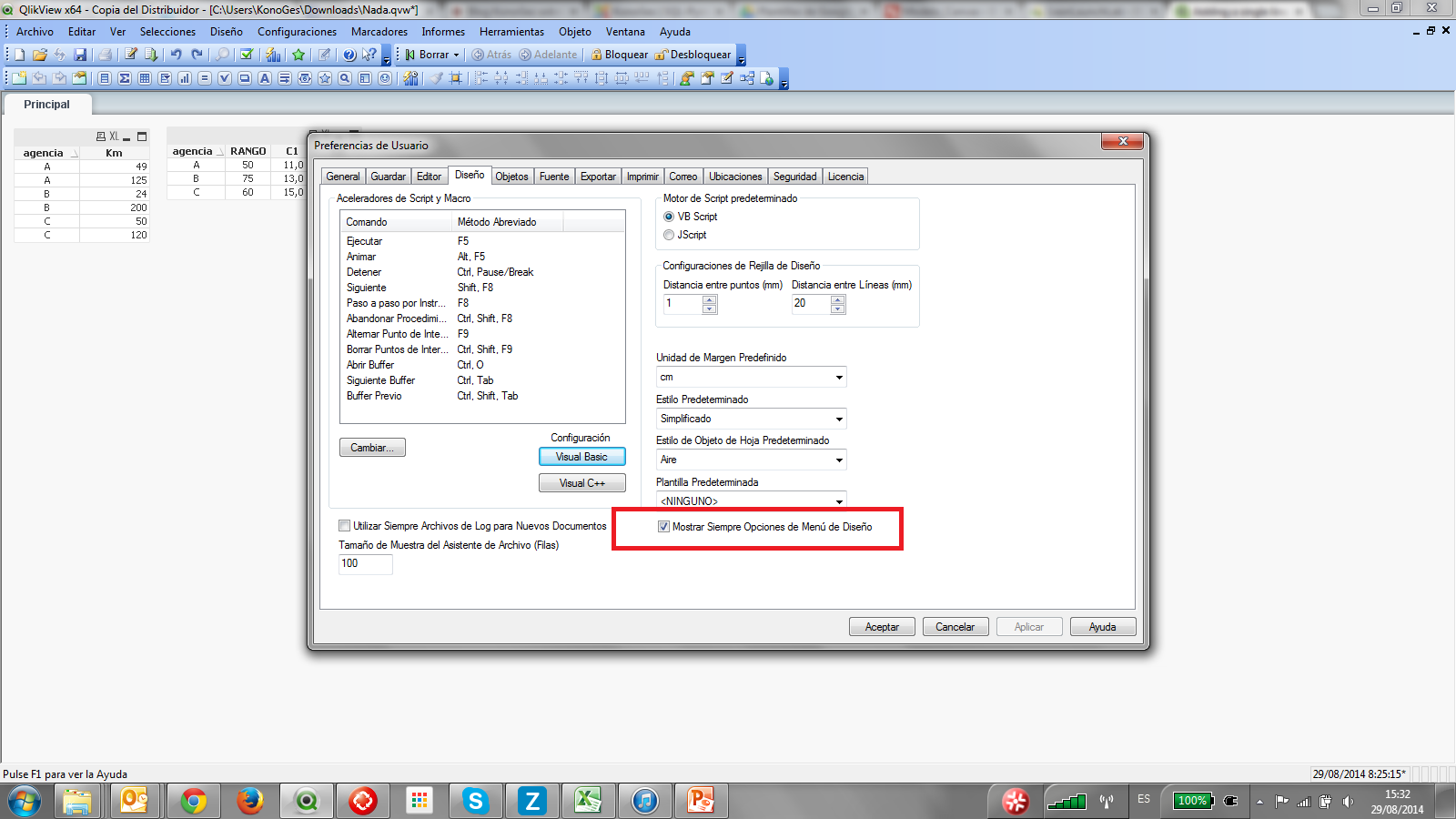Expand the Borrar dropdown arrow
The width and height of the screenshot is (1456, 819).
pyautogui.click(x=457, y=55)
